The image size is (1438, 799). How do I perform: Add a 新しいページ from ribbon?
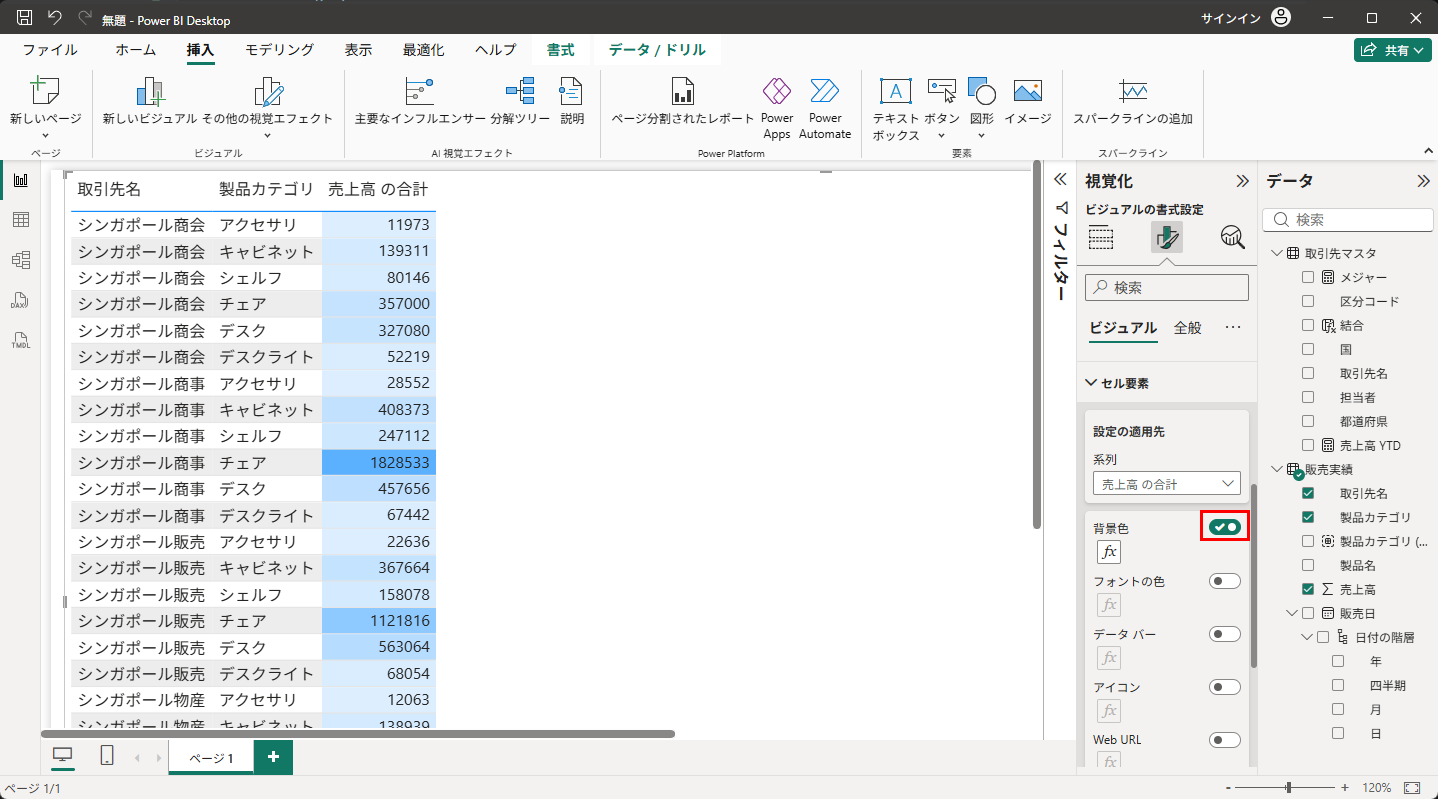pos(46,108)
